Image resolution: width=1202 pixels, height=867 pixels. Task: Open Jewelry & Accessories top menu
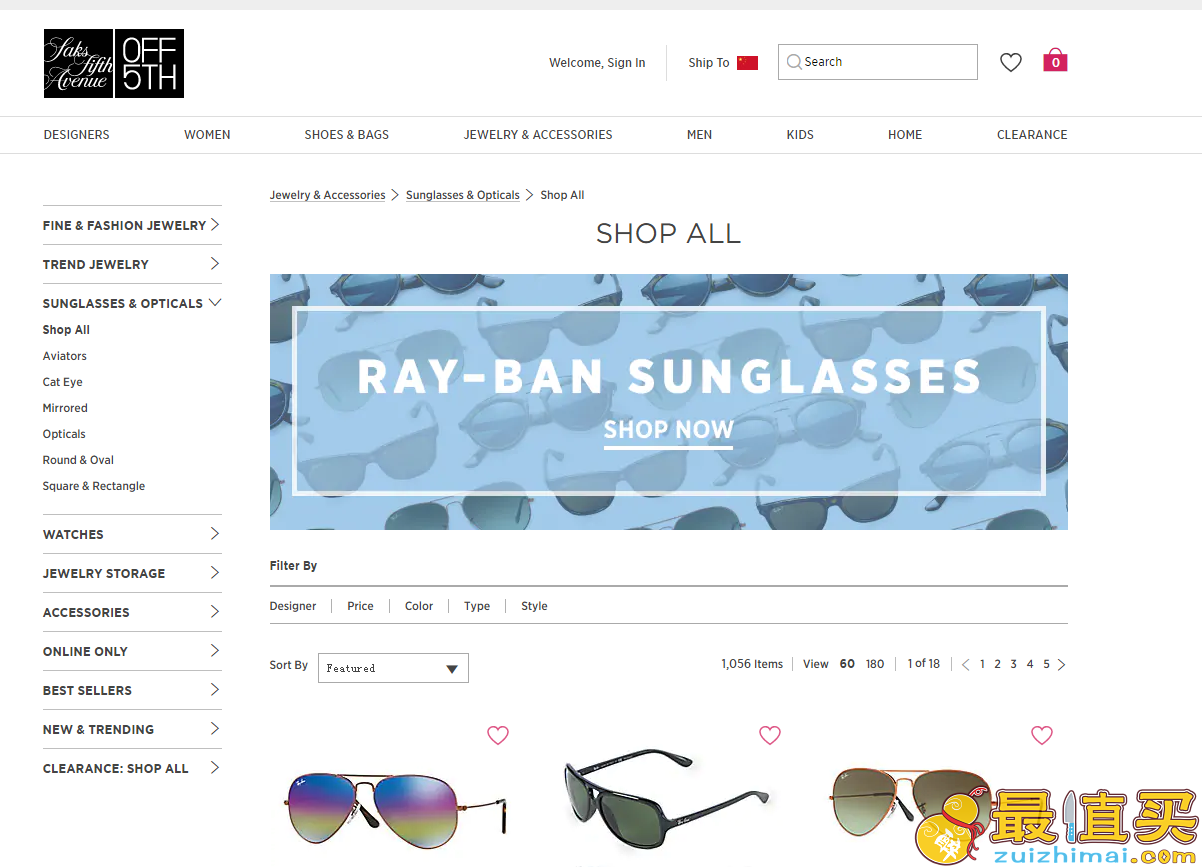[x=538, y=135]
